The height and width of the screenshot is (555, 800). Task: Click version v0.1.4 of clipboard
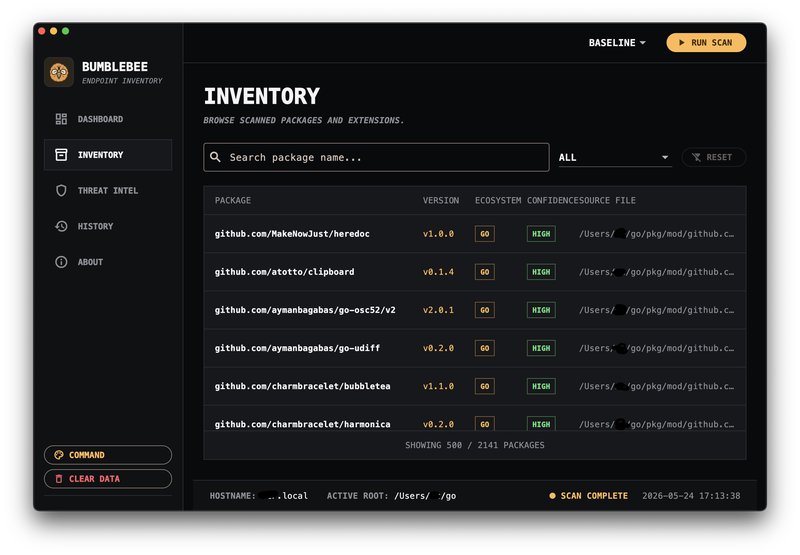[438, 272]
